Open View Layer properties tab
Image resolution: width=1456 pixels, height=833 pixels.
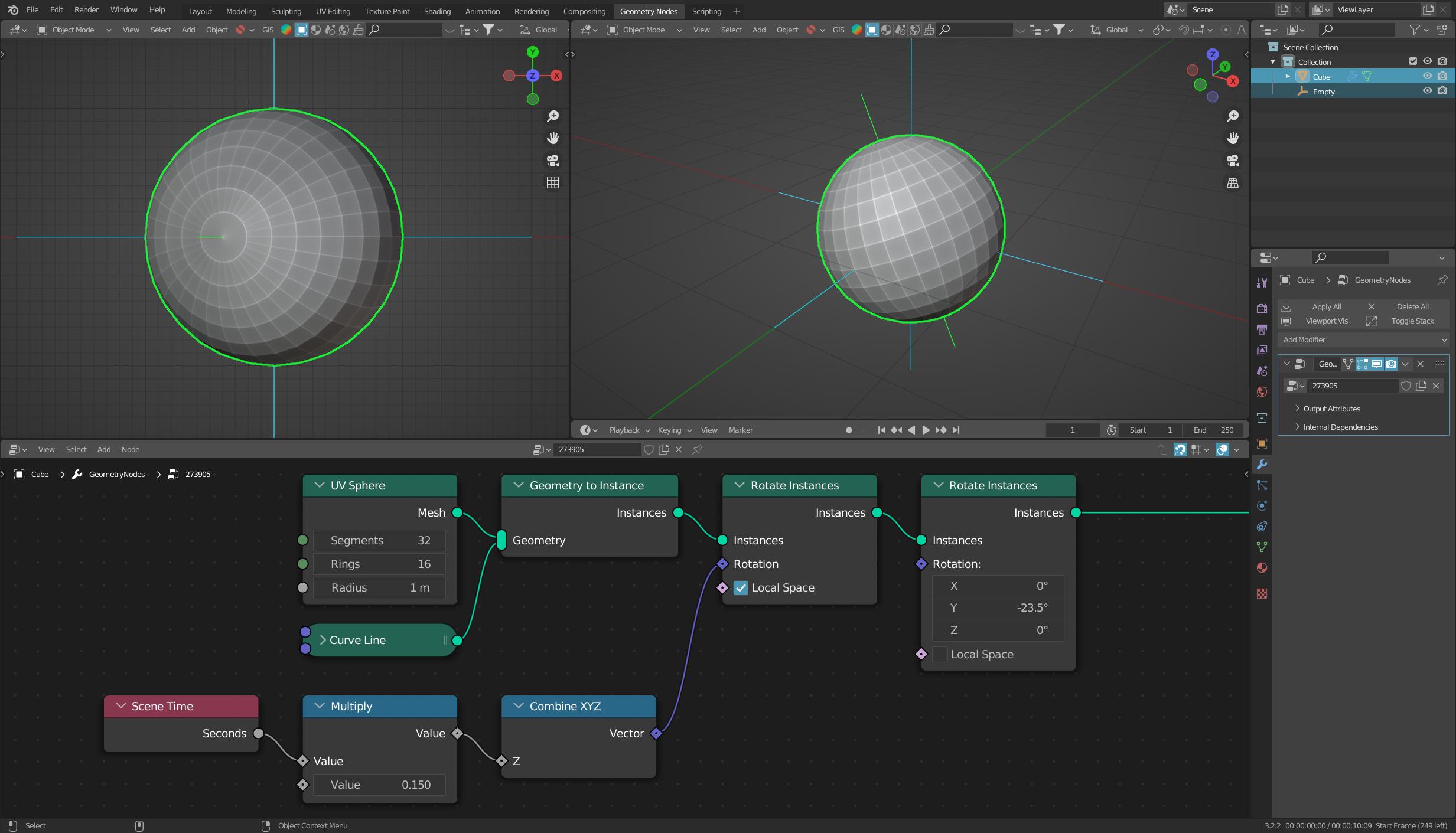[x=1262, y=350]
